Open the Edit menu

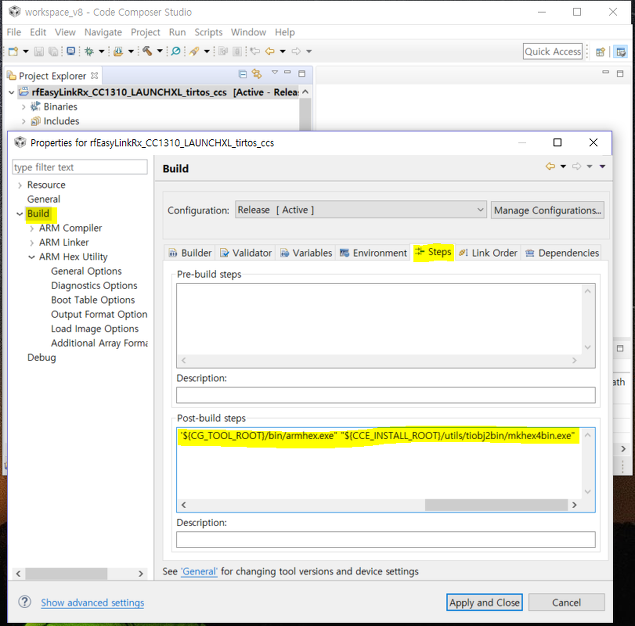coord(38,32)
